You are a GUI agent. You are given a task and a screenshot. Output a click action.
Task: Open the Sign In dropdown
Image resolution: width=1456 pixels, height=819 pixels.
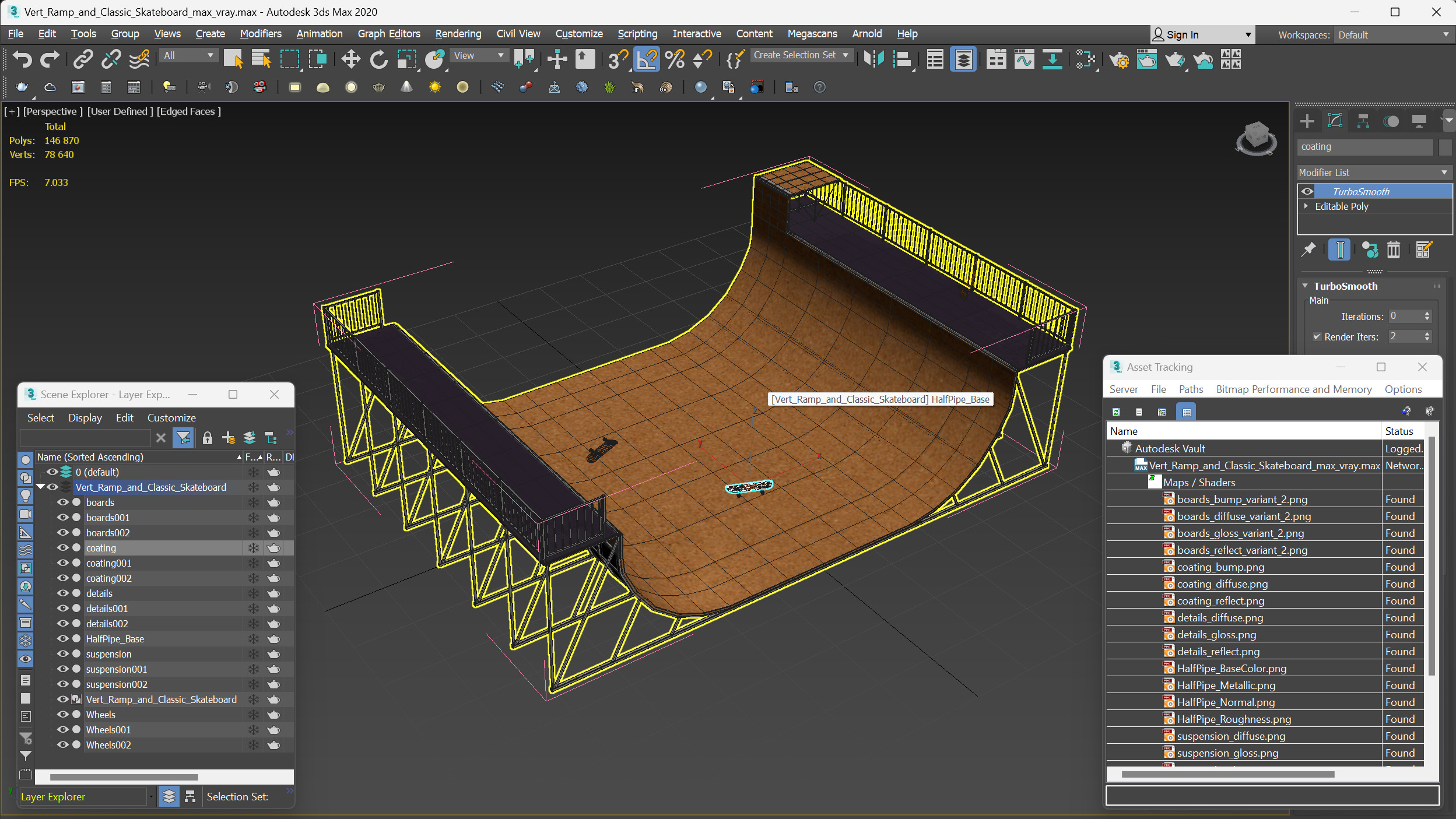point(1202,35)
